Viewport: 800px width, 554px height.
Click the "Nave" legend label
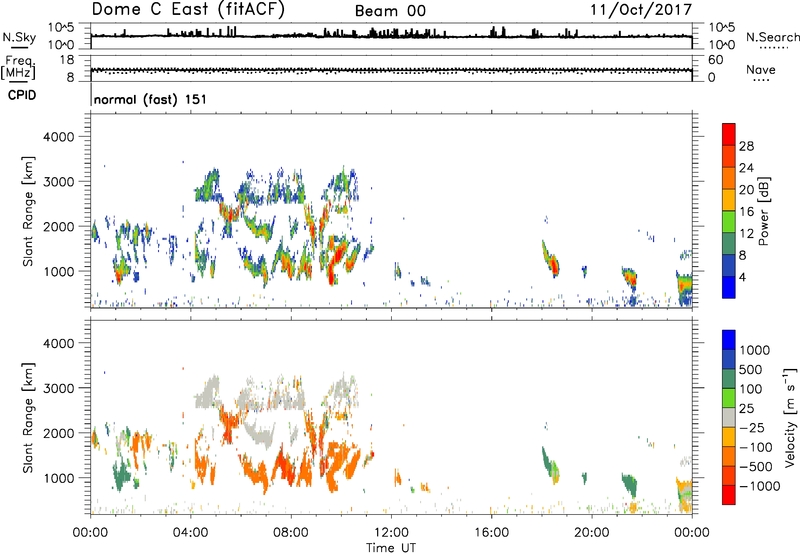coord(761,69)
